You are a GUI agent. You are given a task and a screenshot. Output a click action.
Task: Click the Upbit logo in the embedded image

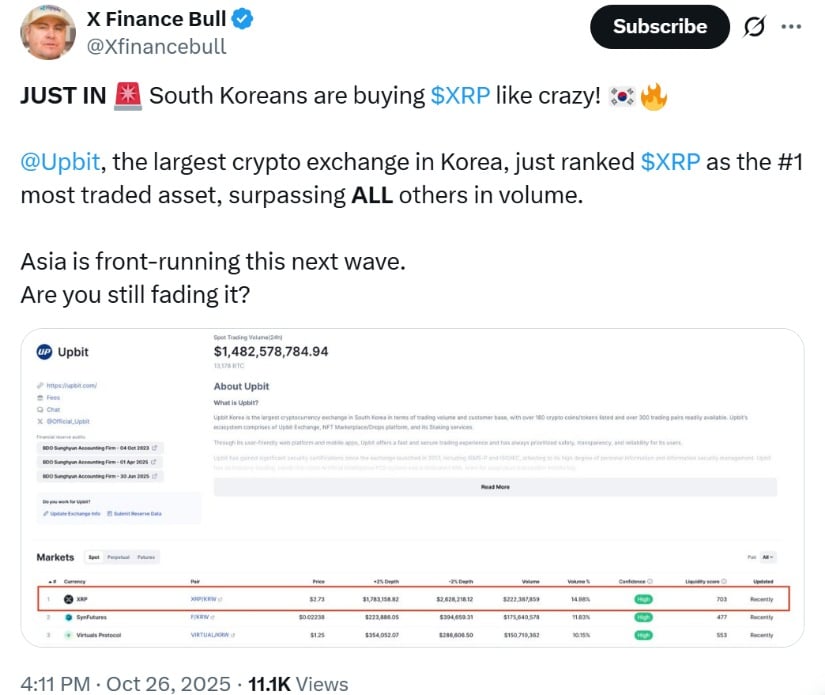pyautogui.click(x=44, y=351)
